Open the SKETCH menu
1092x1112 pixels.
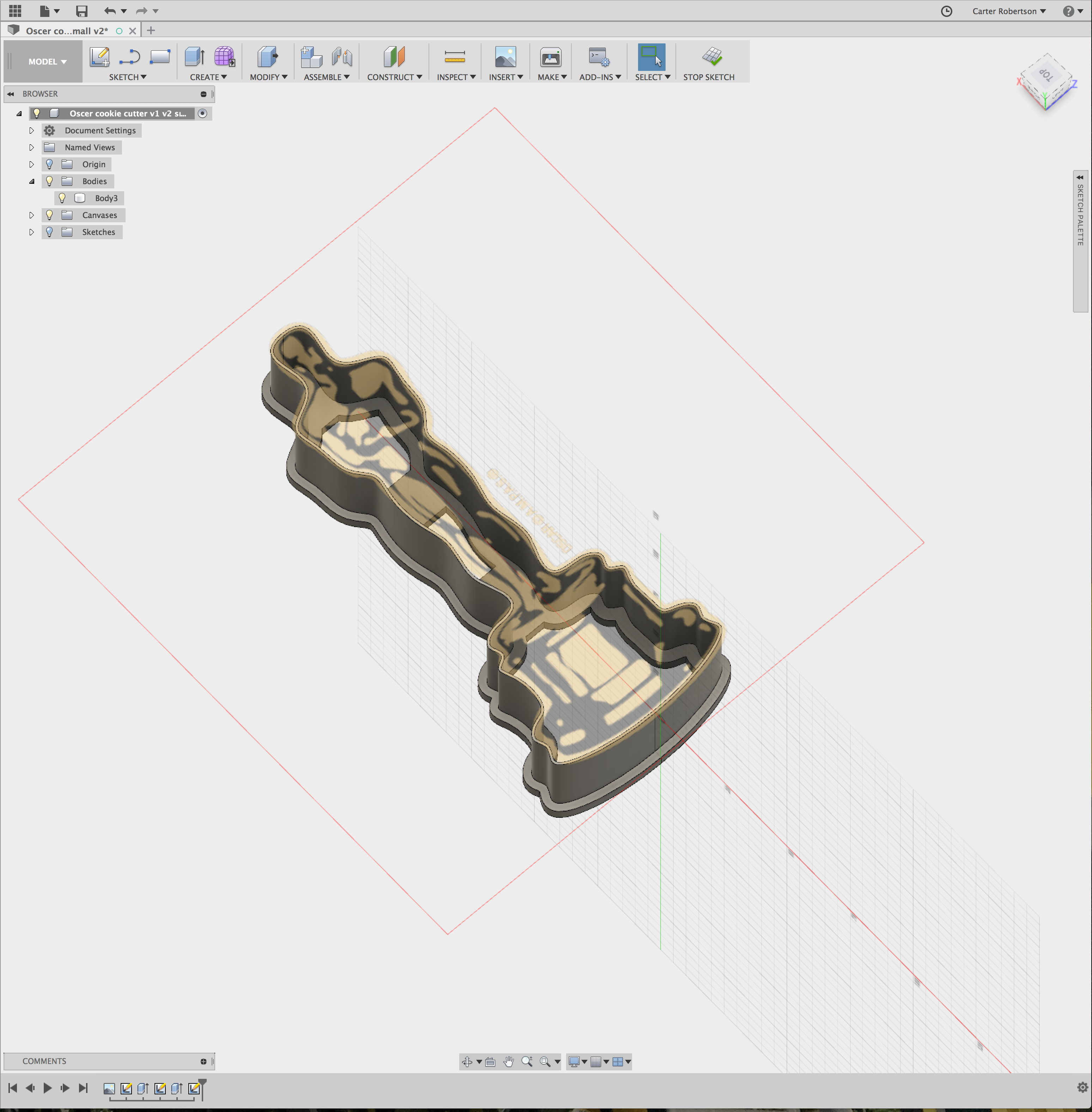pyautogui.click(x=127, y=77)
